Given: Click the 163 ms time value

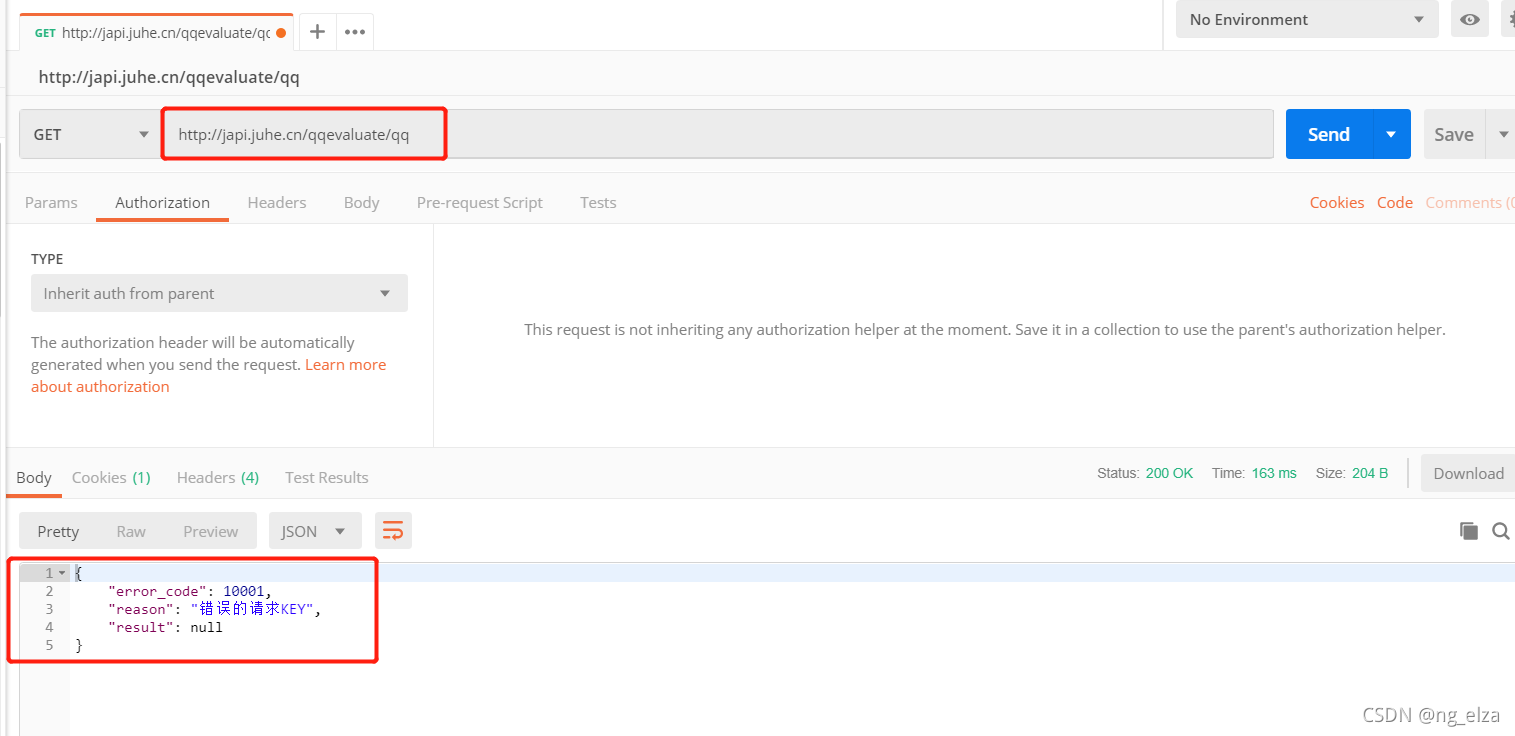Looking at the screenshot, I should pyautogui.click(x=1274, y=473).
